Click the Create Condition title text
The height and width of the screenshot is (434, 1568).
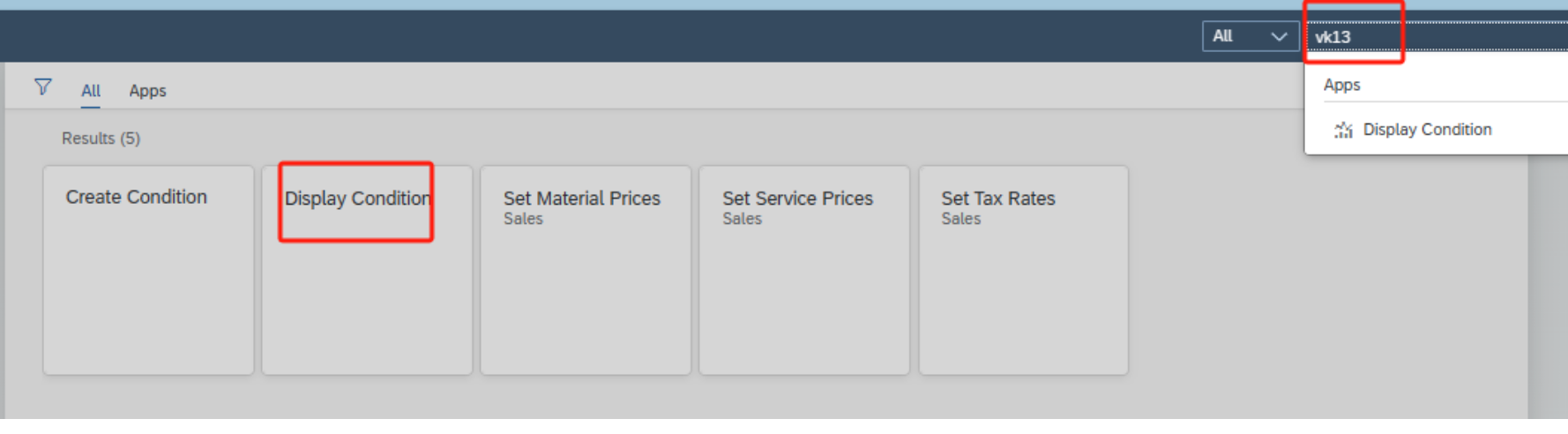pyautogui.click(x=136, y=197)
